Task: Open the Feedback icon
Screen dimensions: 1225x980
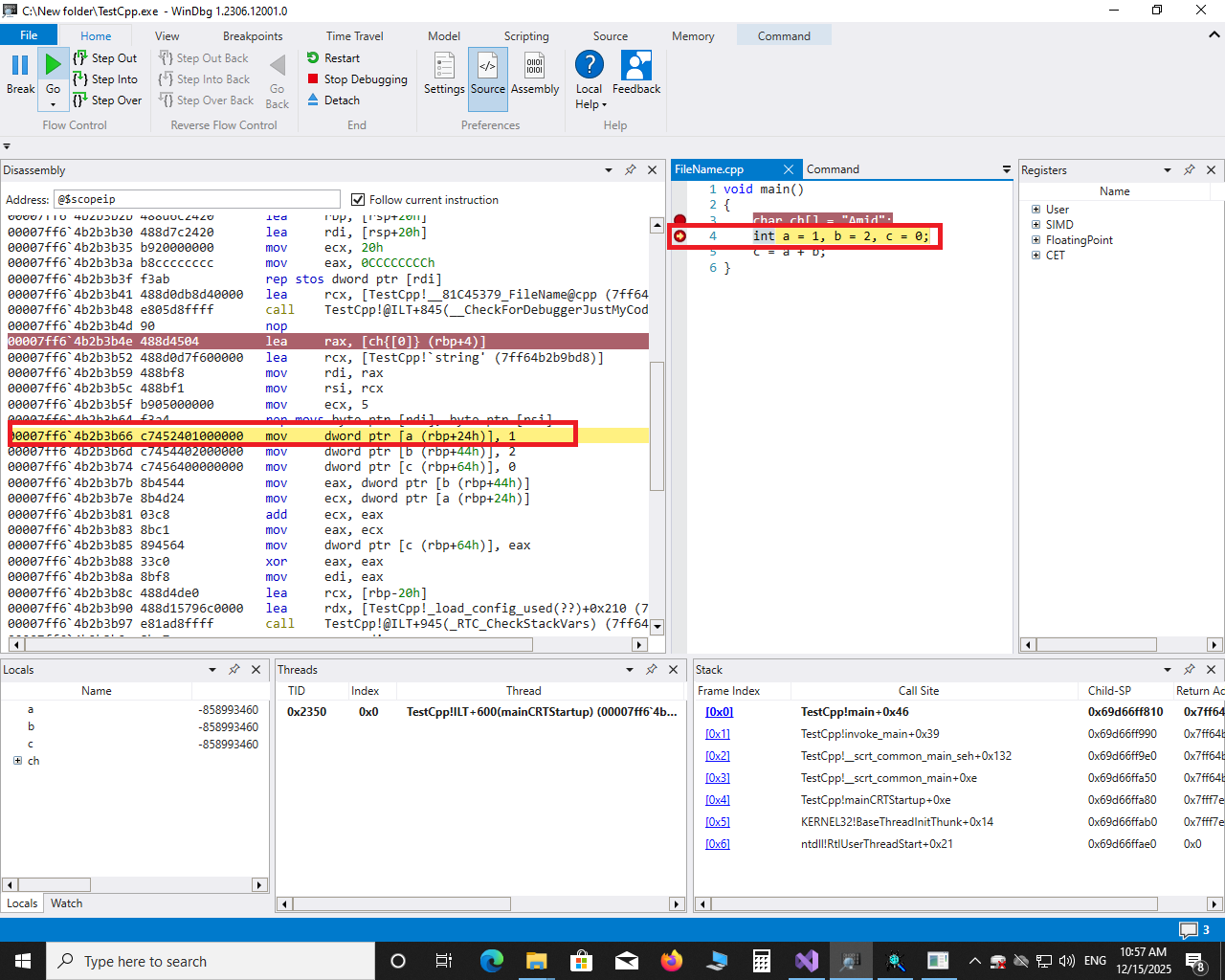Action: (635, 67)
